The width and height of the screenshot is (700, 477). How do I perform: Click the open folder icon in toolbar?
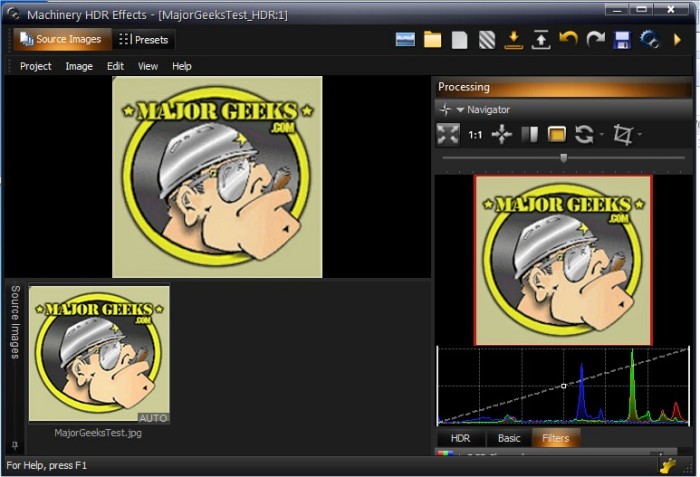click(432, 40)
